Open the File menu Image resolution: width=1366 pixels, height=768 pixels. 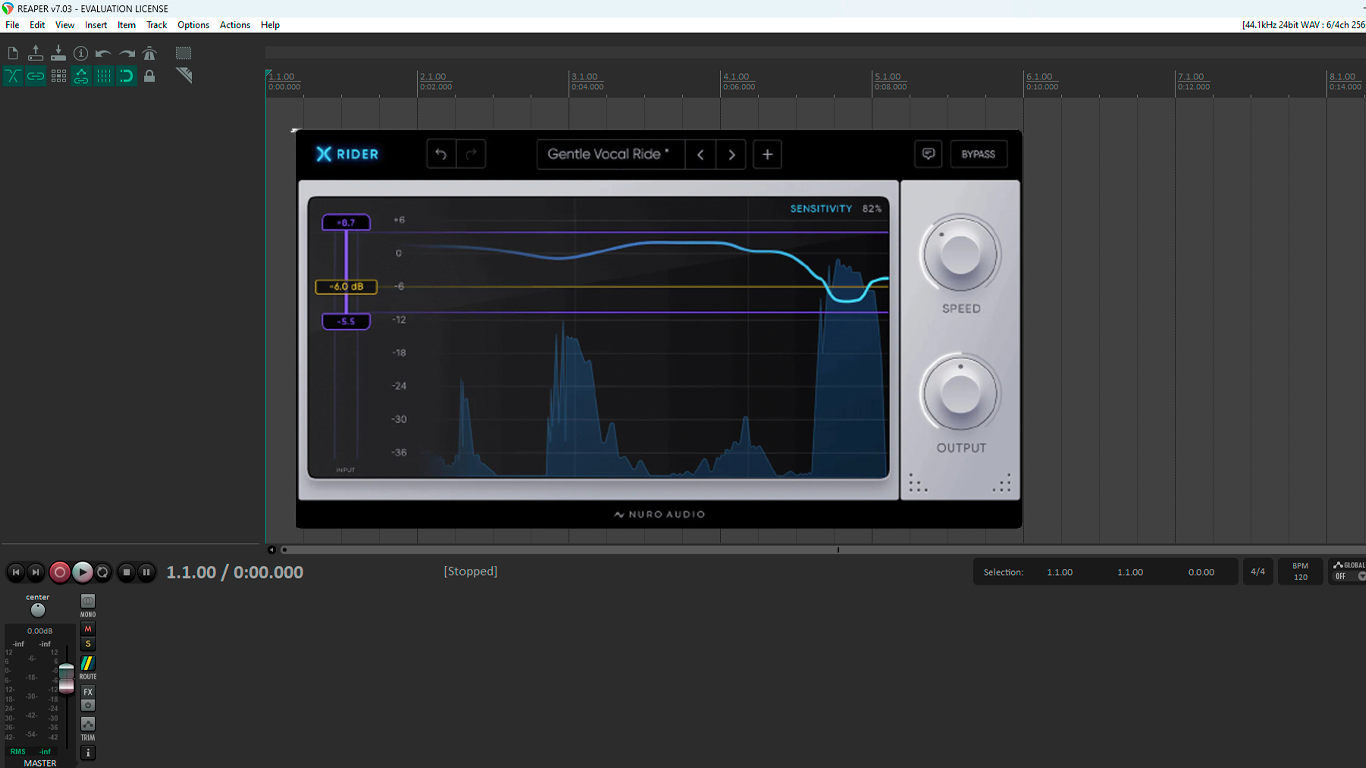[12, 25]
